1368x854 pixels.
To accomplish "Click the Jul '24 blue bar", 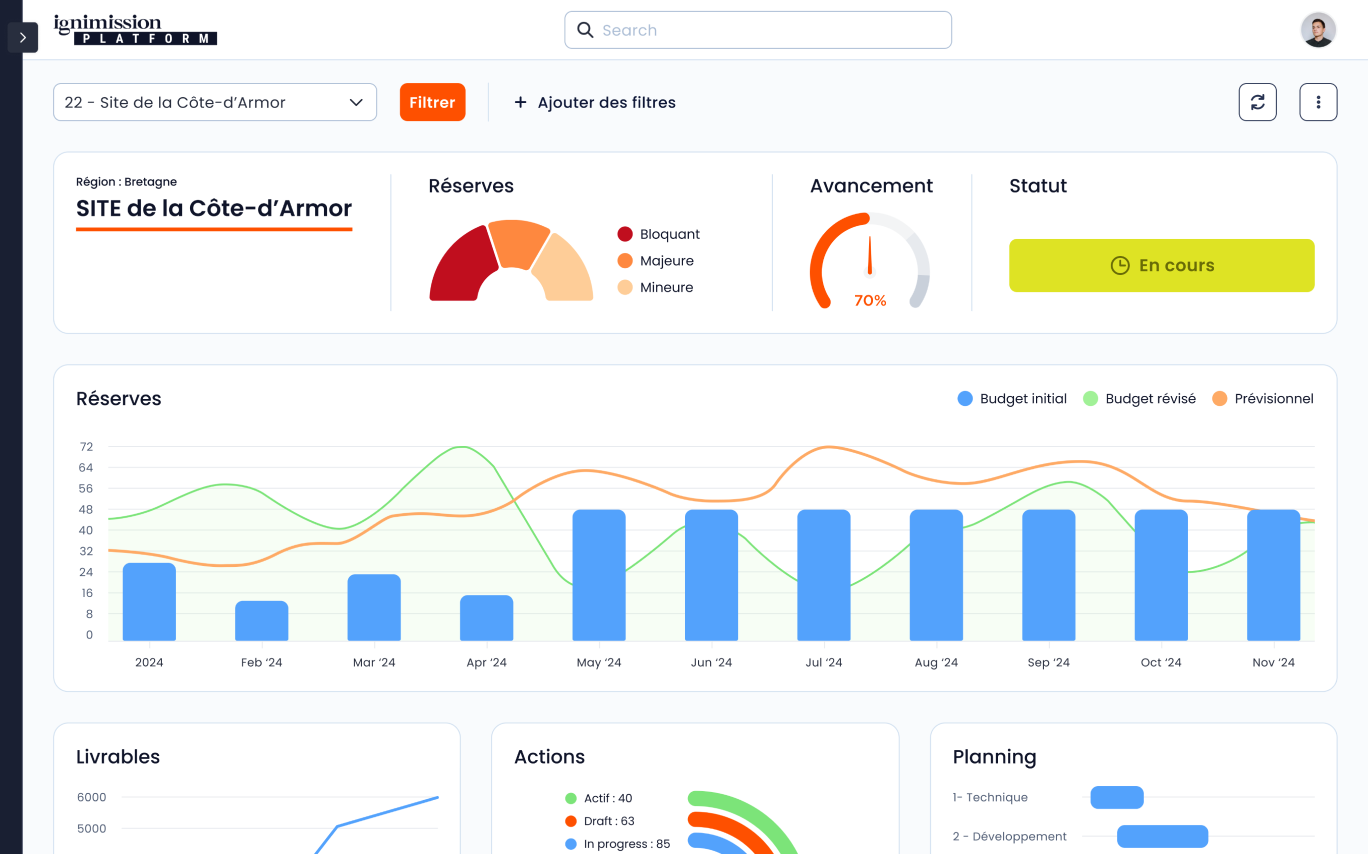I will [824, 575].
